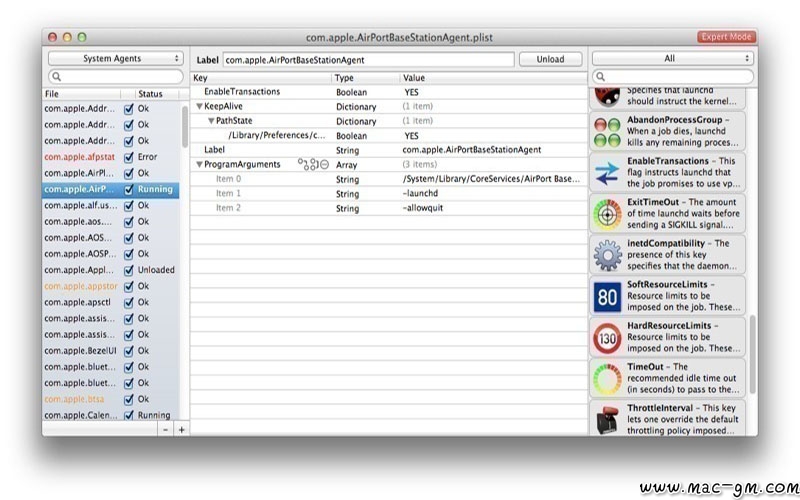800x500 pixels.
Task: Choose the ThrottleInterval lever icon
Action: click(x=607, y=420)
